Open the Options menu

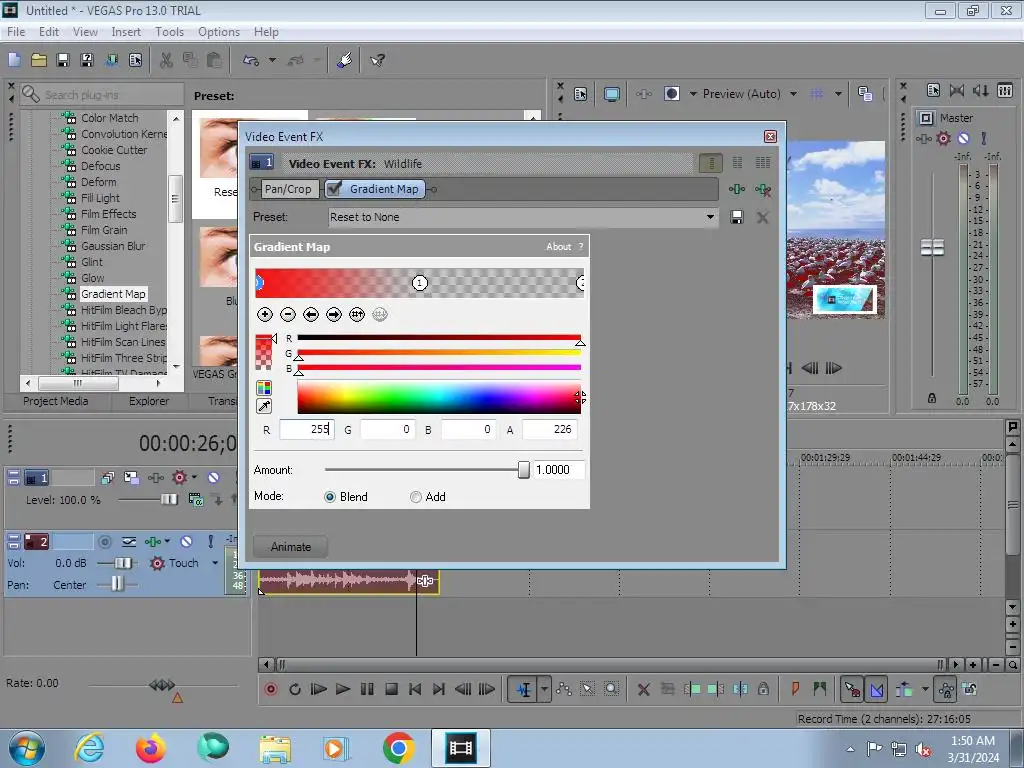pos(219,32)
